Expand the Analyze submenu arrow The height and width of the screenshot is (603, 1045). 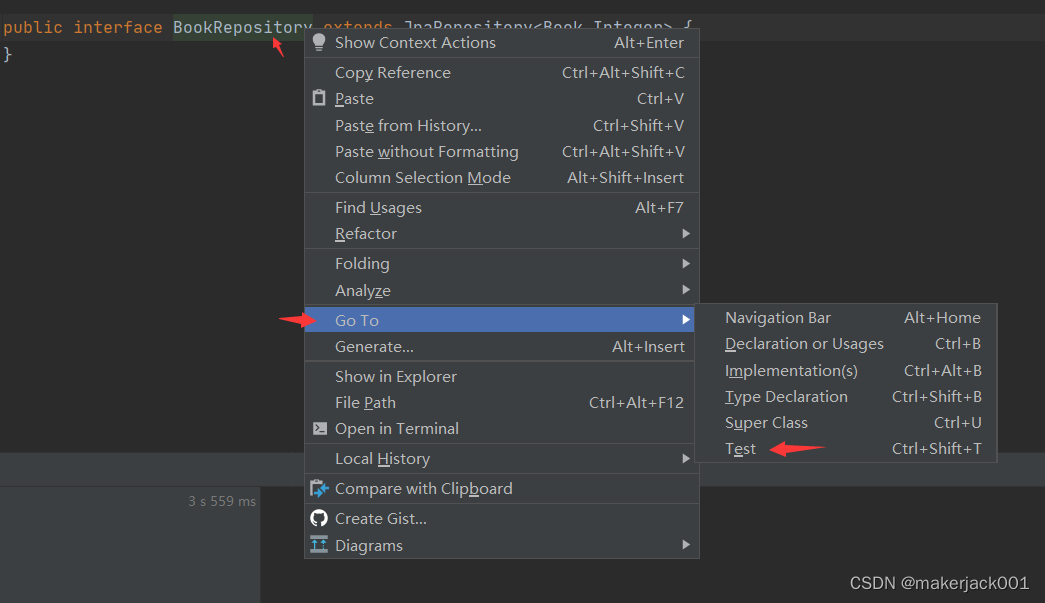point(686,290)
